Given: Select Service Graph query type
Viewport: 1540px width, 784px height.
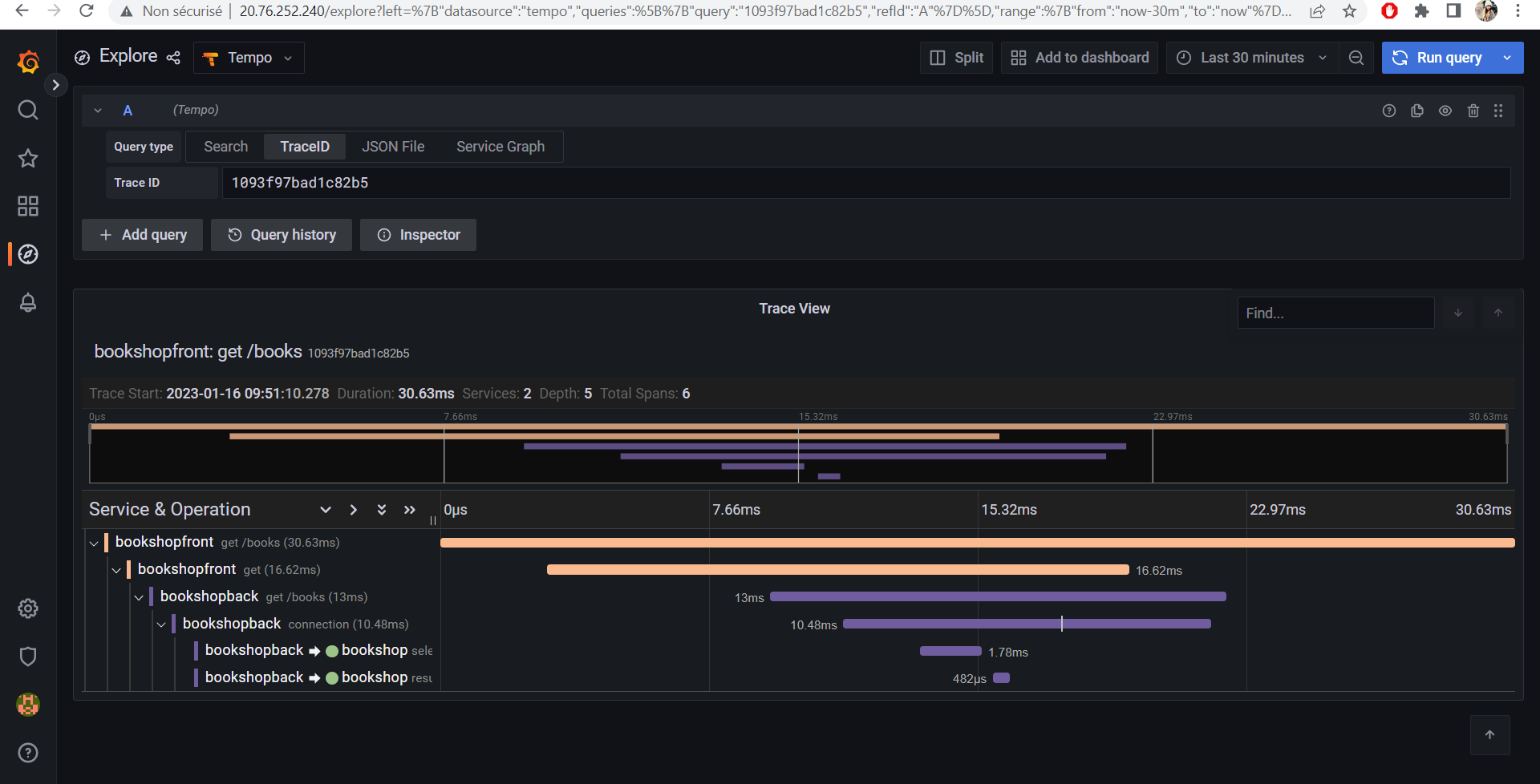Looking at the screenshot, I should click(500, 147).
